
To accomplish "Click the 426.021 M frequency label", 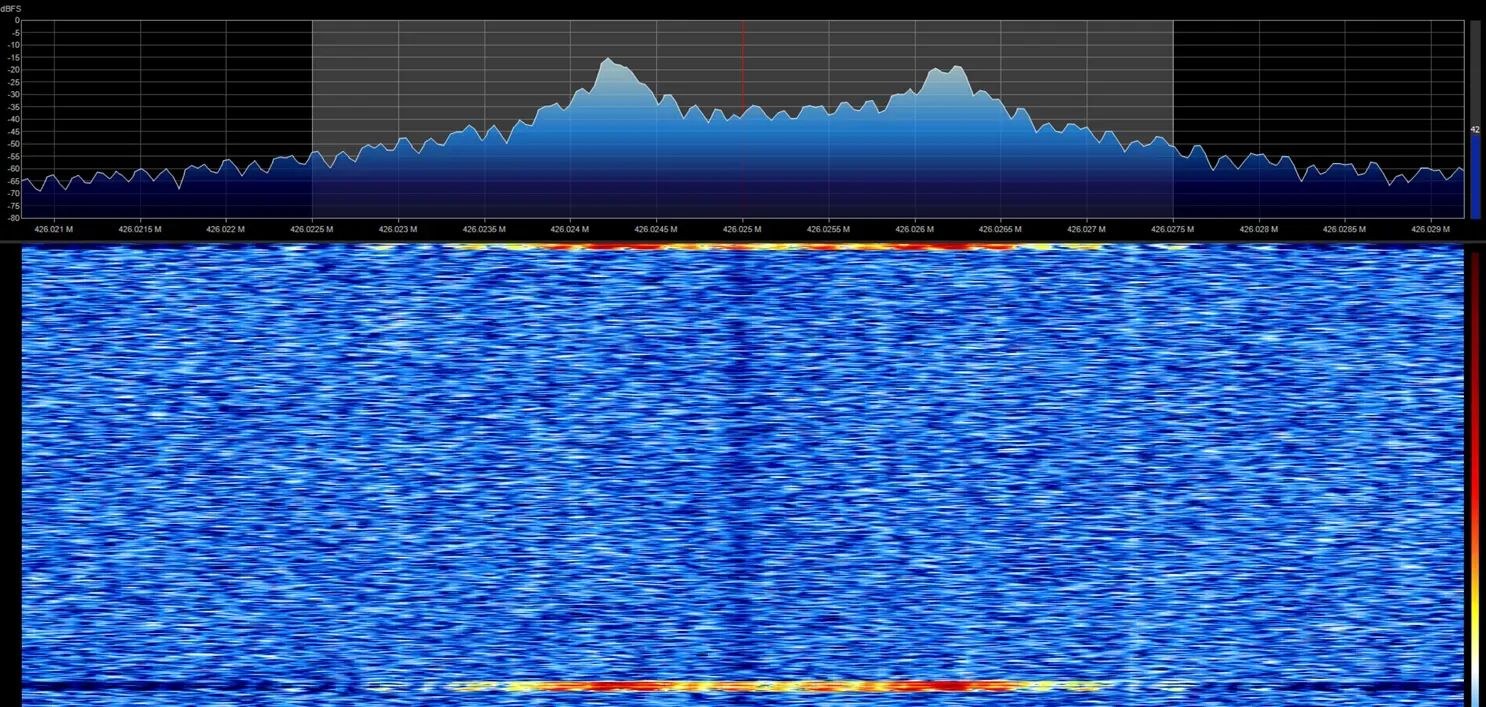I will pyautogui.click(x=53, y=229).
